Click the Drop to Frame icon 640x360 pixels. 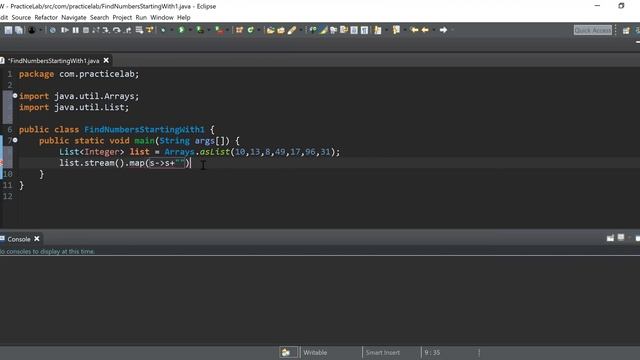coord(139,30)
